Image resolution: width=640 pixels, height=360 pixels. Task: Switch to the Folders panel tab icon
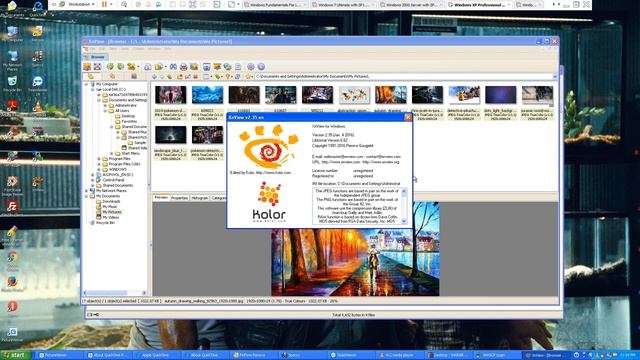pyautogui.click(x=91, y=76)
